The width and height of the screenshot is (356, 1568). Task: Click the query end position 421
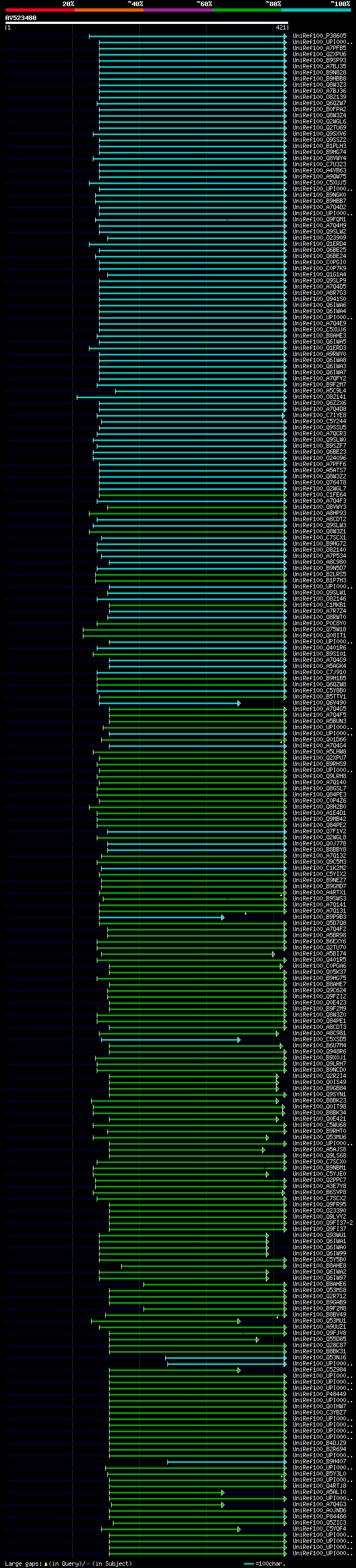(280, 27)
